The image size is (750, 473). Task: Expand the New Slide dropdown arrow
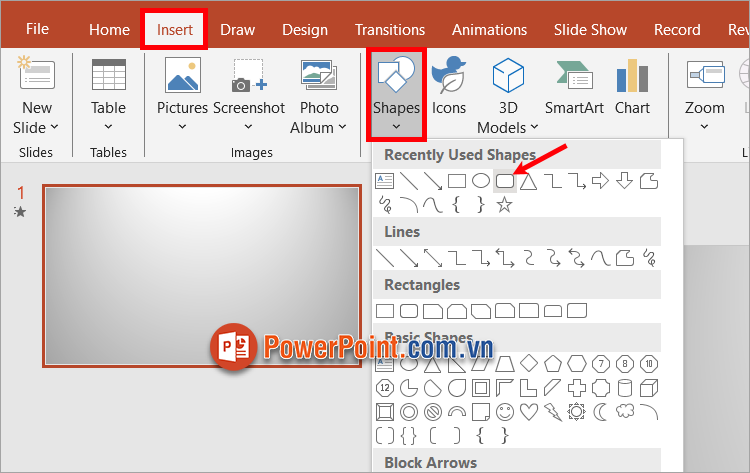[x=54, y=128]
